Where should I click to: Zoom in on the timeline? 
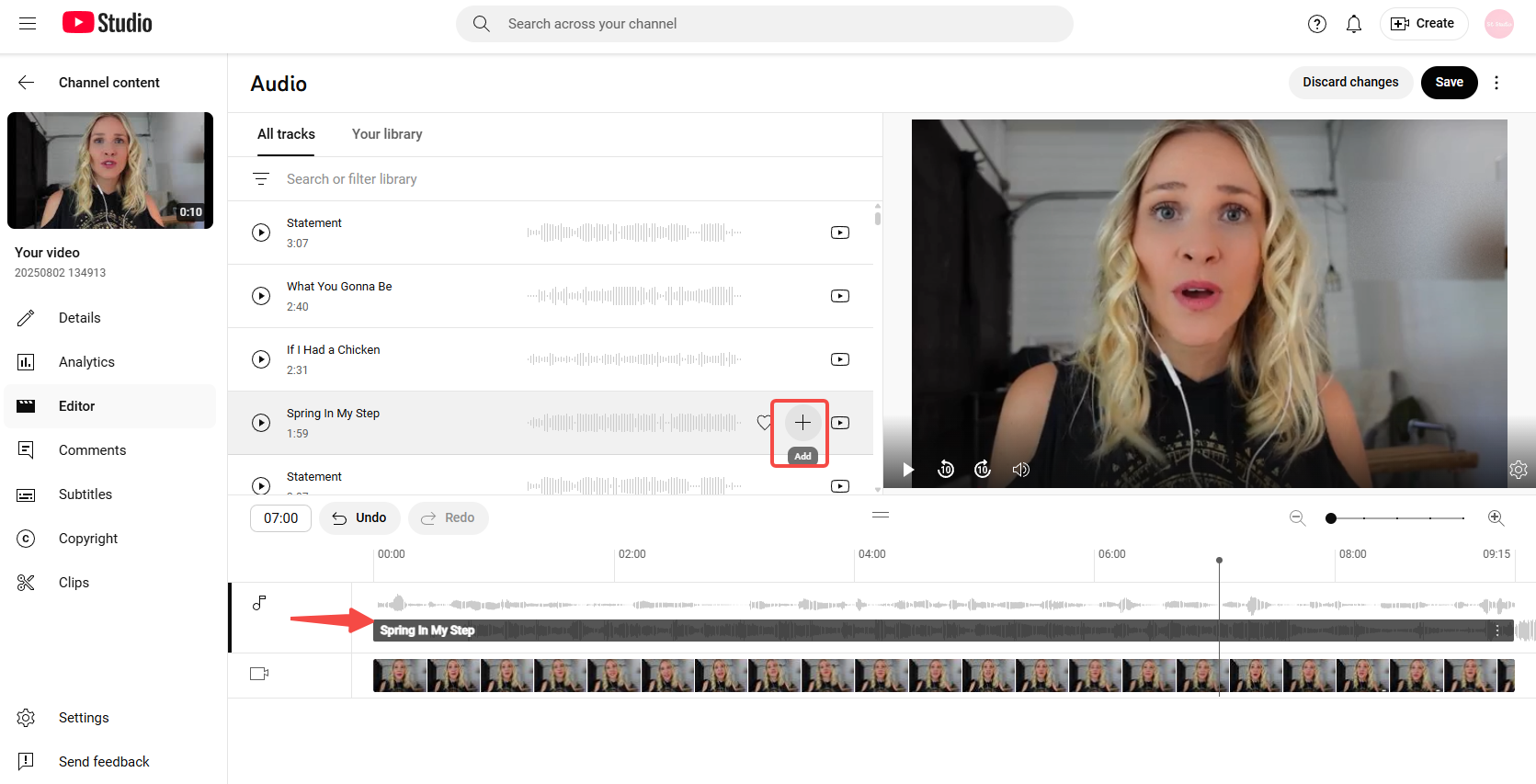coord(1496,518)
